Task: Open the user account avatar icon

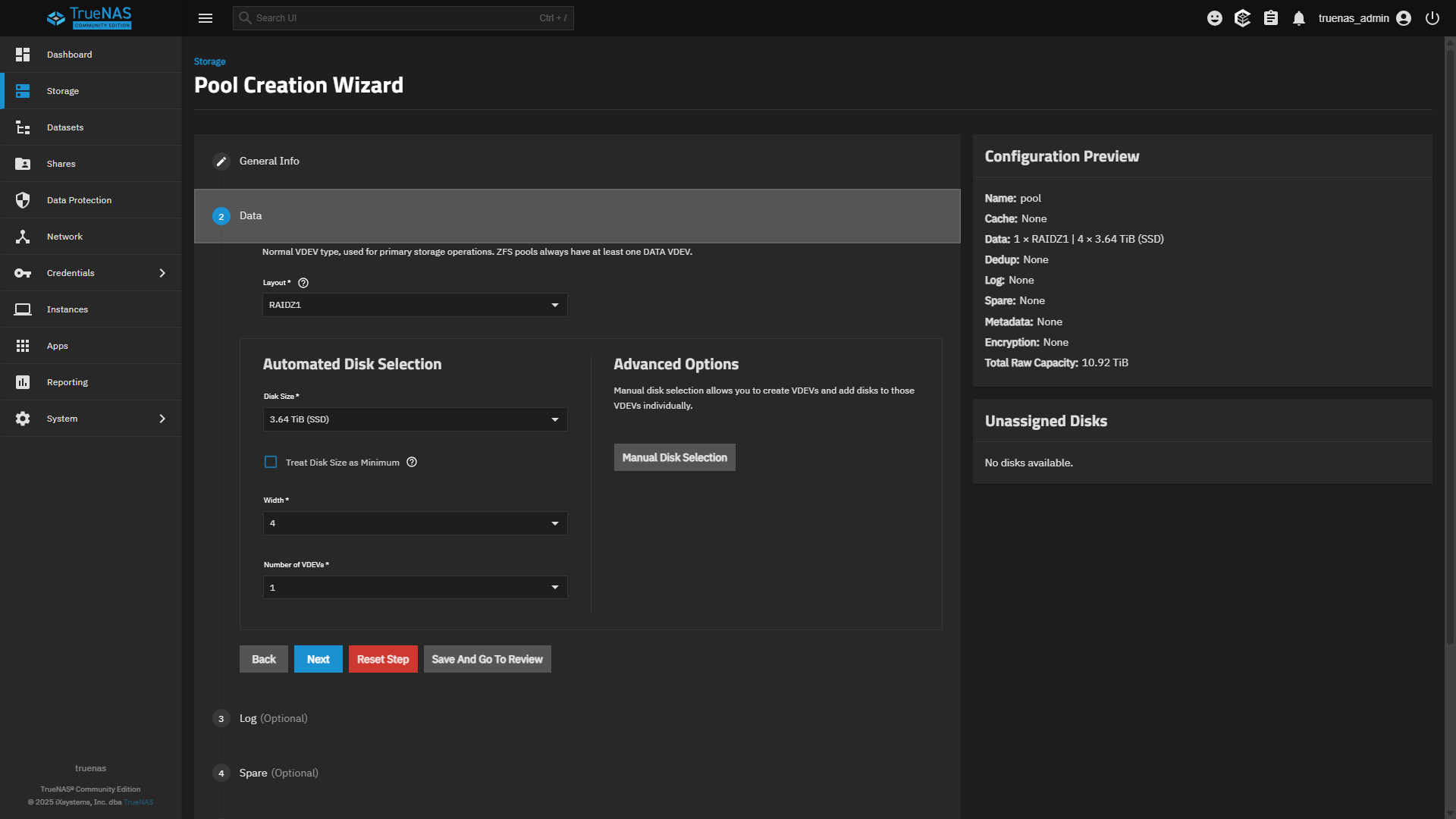Action: 1404,18
